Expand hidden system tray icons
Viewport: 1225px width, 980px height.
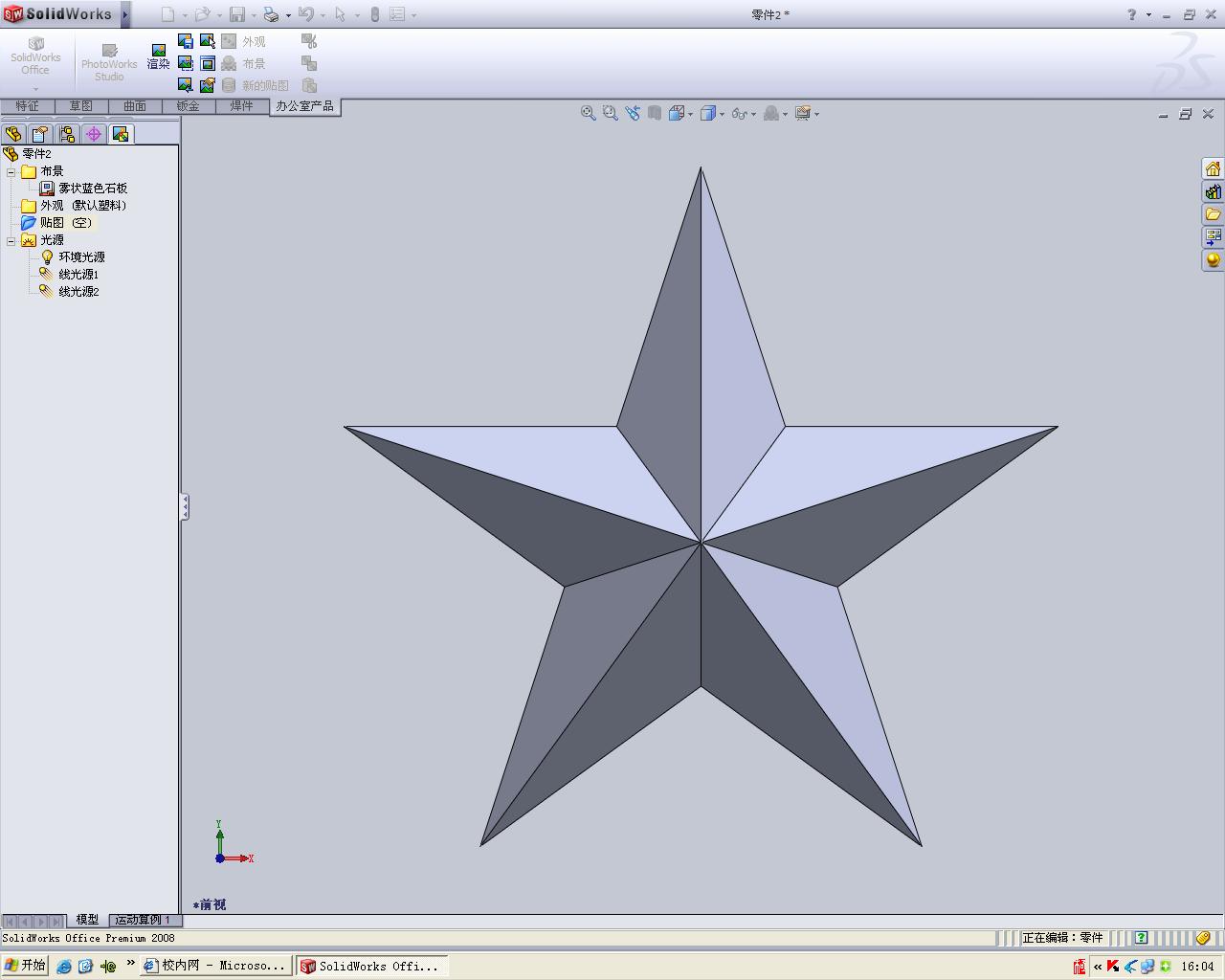click(1098, 967)
